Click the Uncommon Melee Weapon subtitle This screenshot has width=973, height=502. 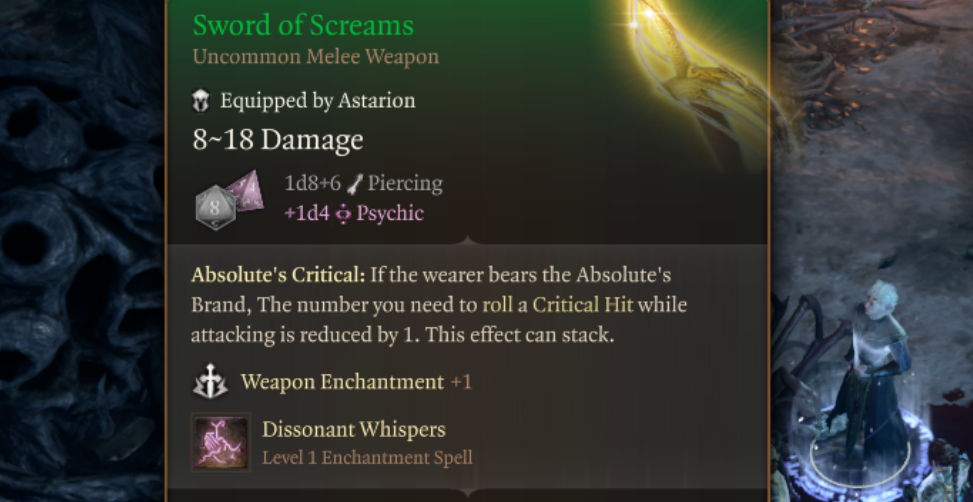pos(315,57)
